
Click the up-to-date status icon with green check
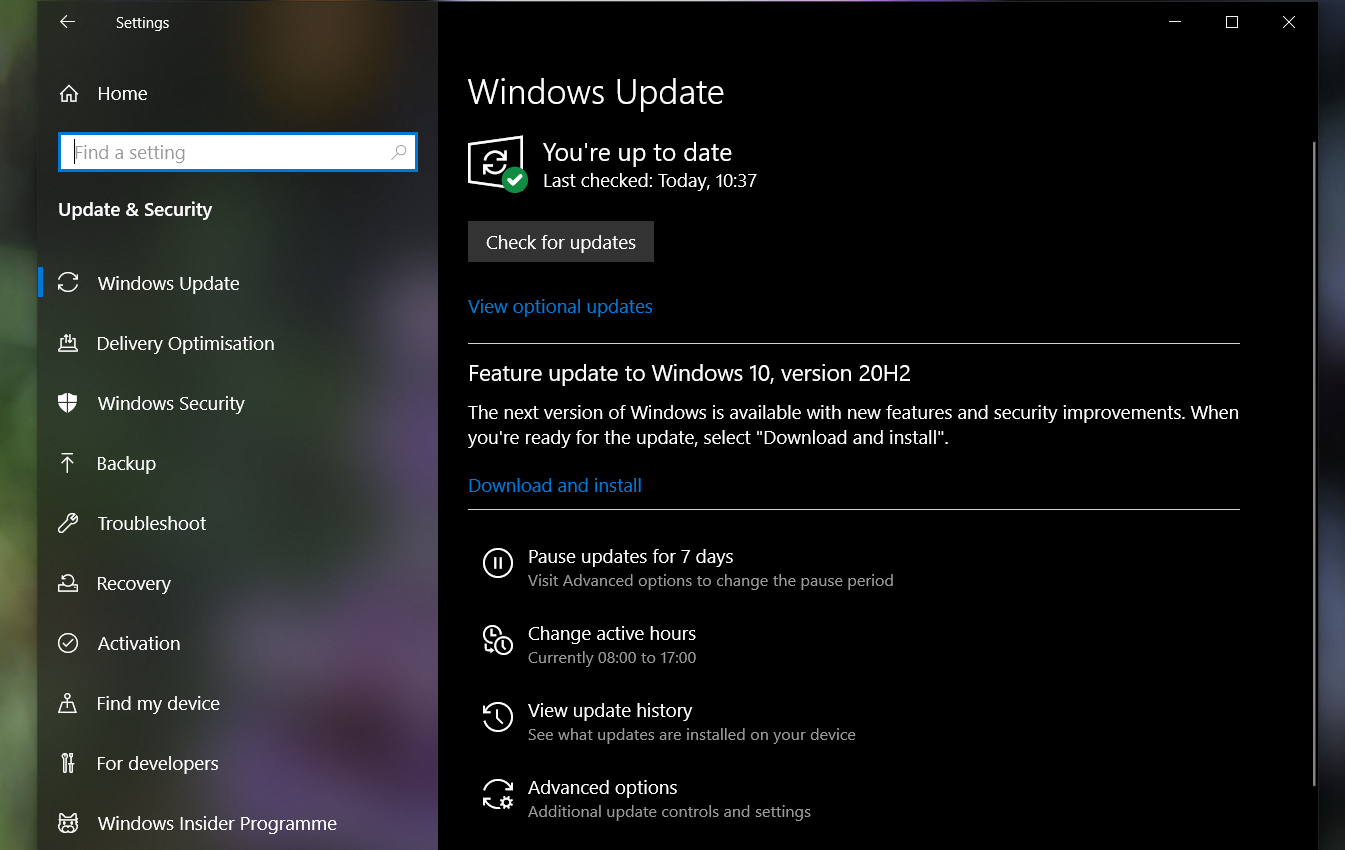pyautogui.click(x=497, y=163)
